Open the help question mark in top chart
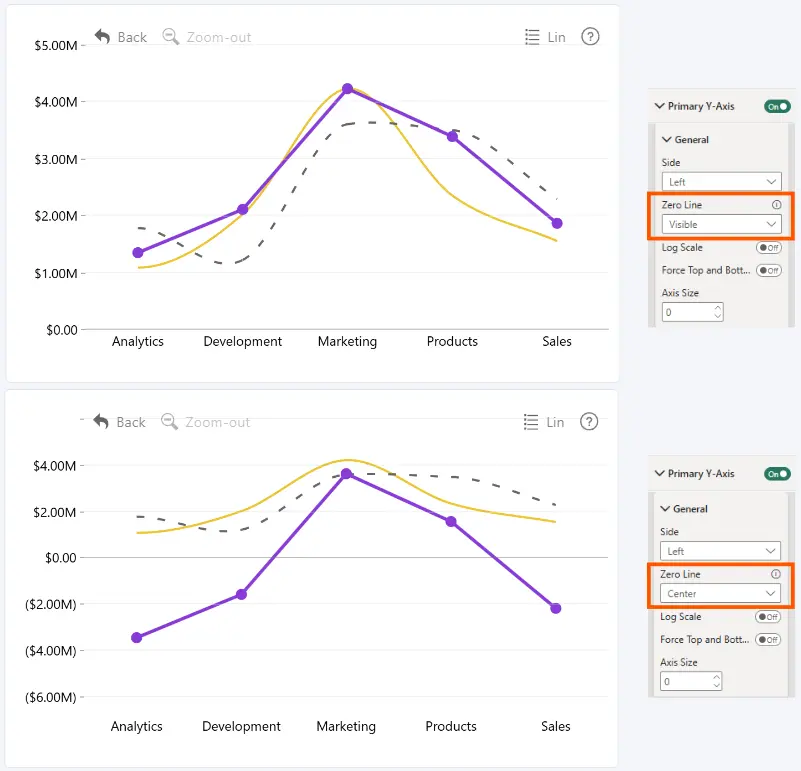This screenshot has width=801, height=771. pyautogui.click(x=590, y=37)
